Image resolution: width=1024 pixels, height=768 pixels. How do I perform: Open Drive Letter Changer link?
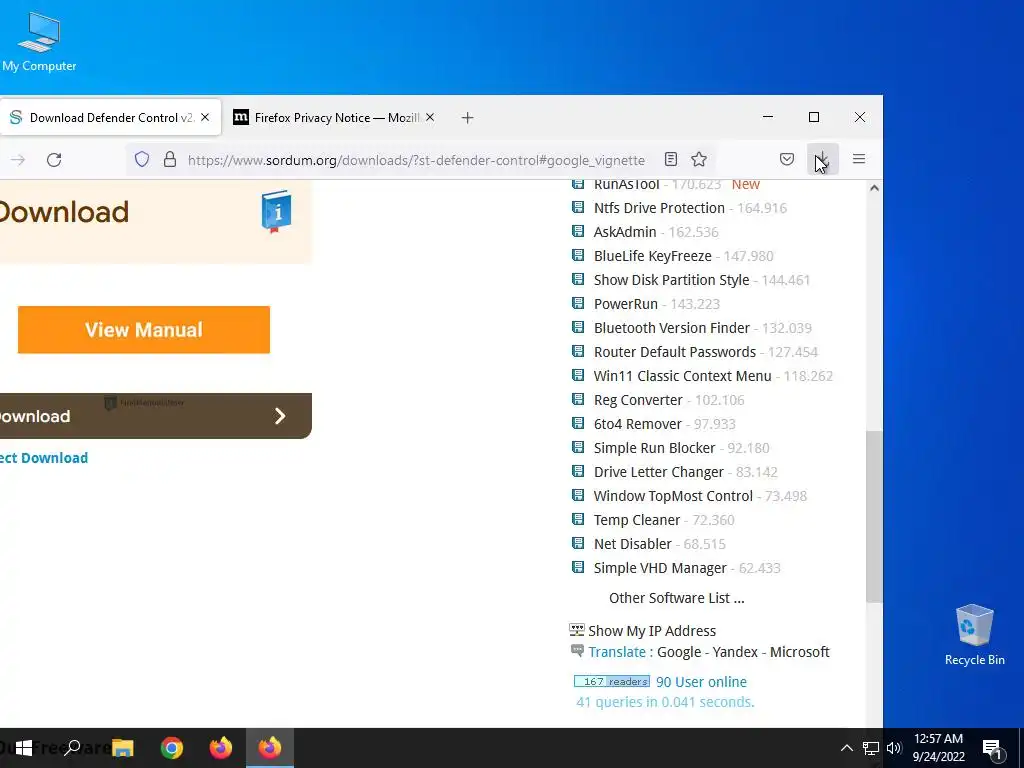658,472
